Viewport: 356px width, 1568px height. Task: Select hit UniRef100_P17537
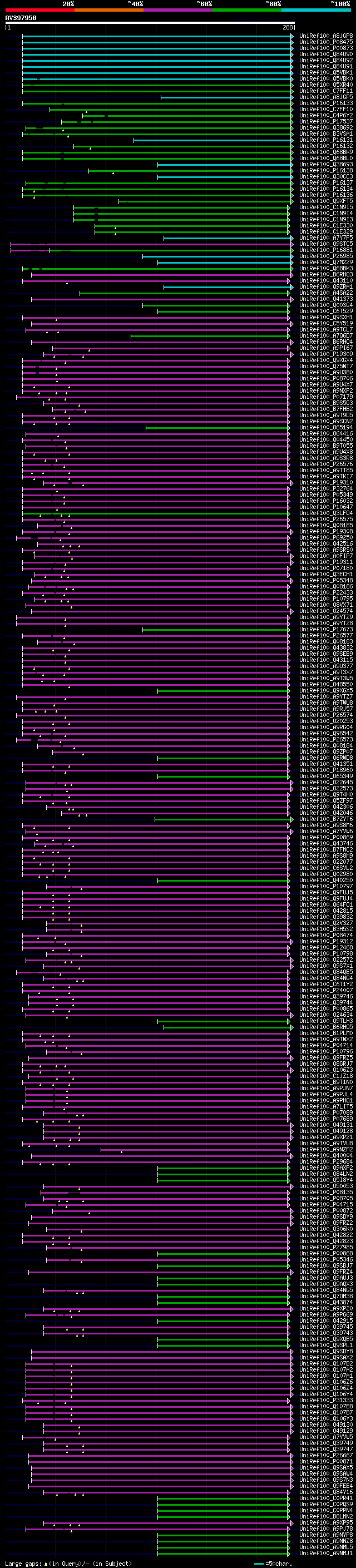click(x=326, y=122)
